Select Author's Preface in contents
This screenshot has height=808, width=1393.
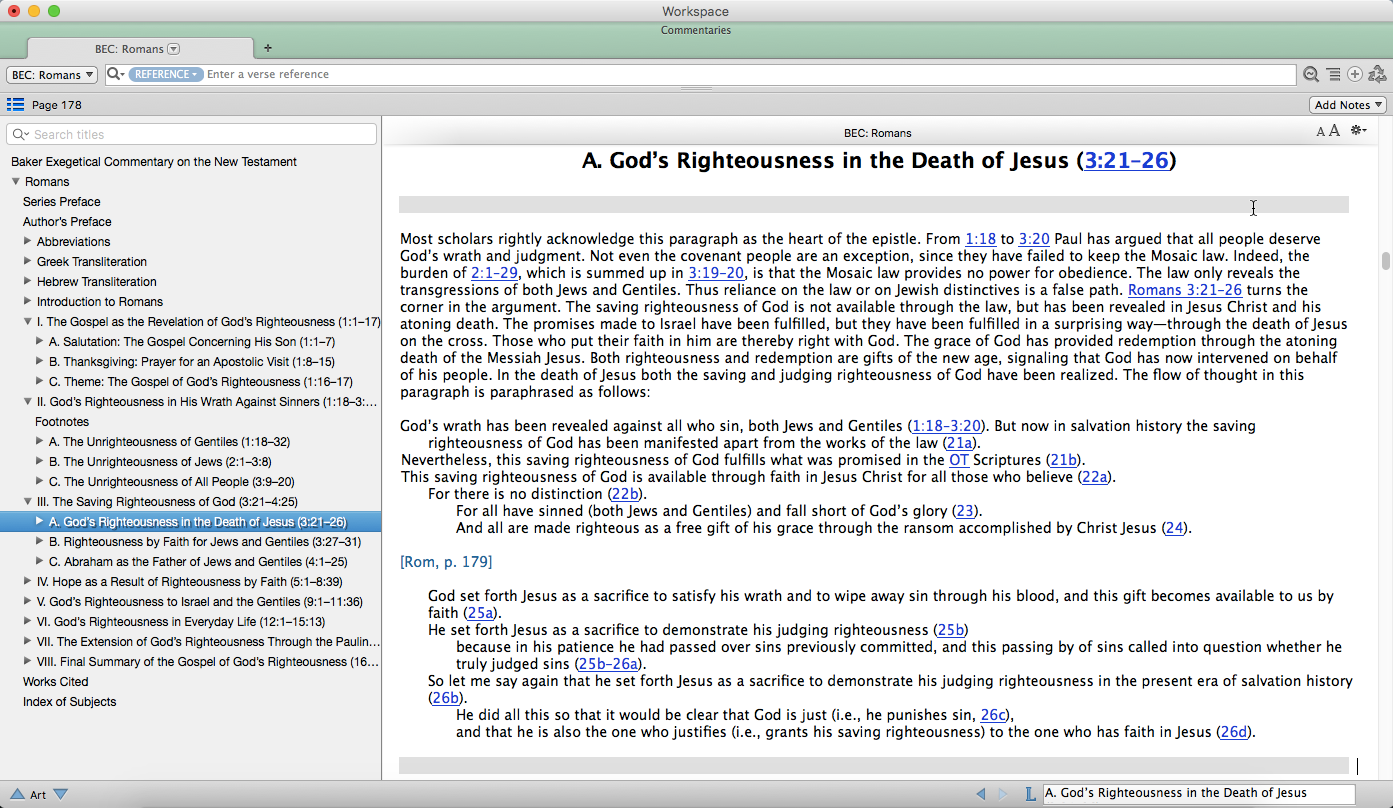67,222
